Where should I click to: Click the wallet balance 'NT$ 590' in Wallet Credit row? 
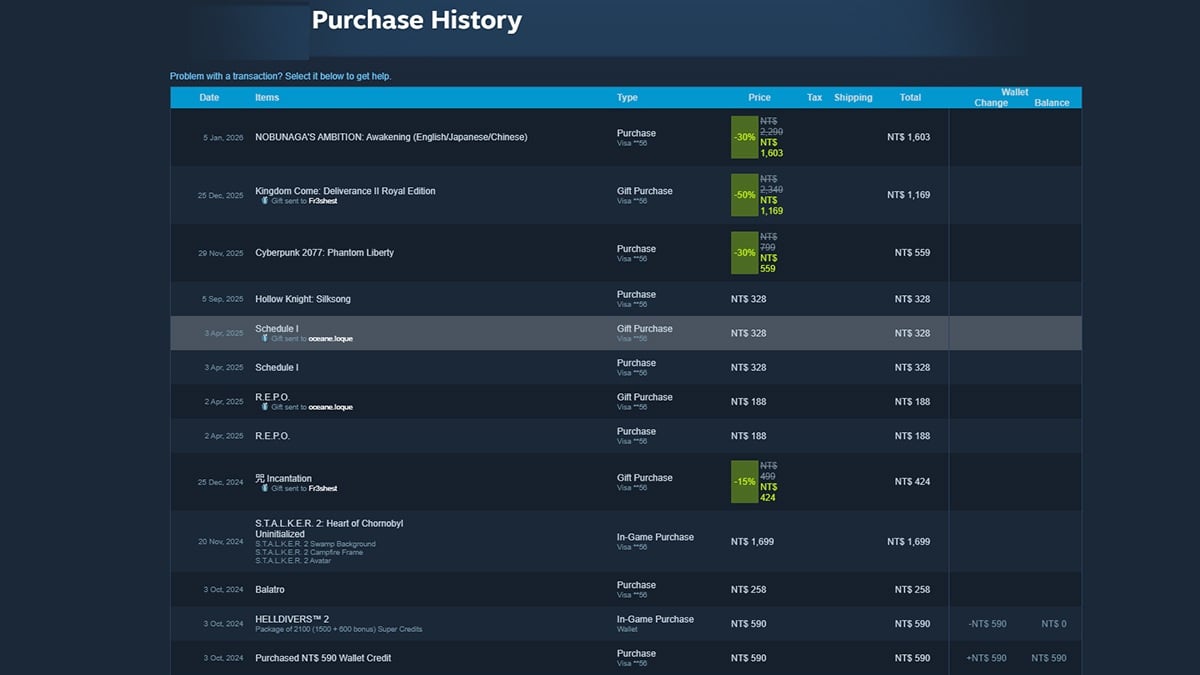1049,658
